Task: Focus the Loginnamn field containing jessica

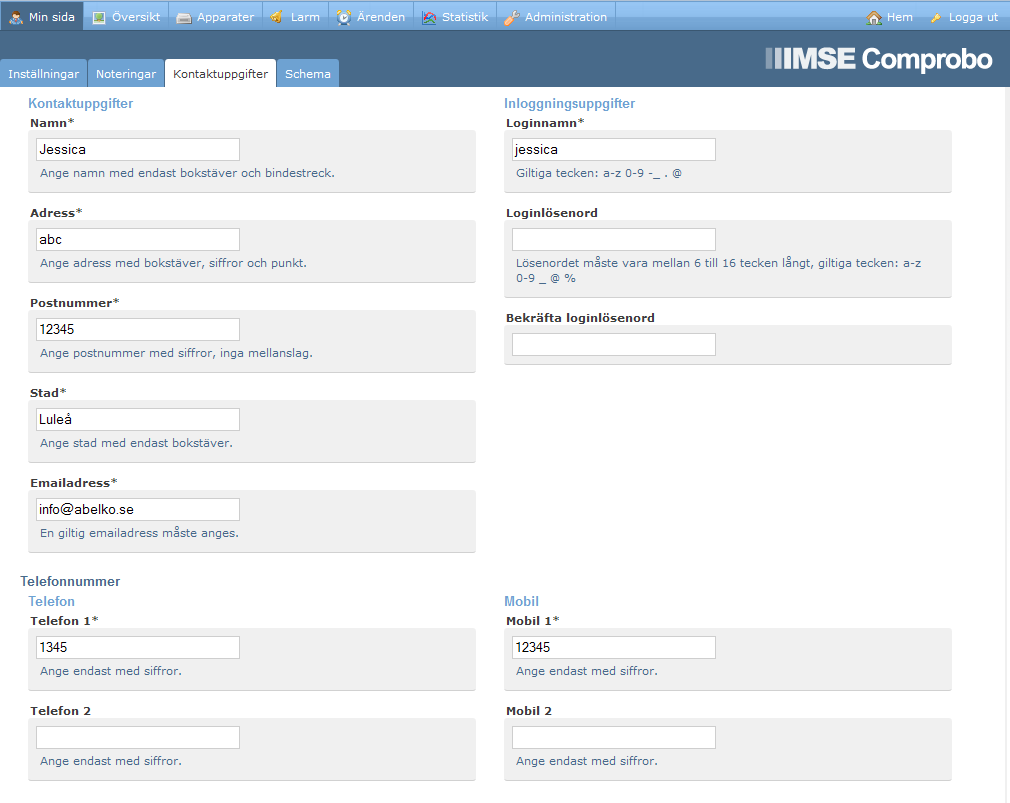Action: click(614, 149)
